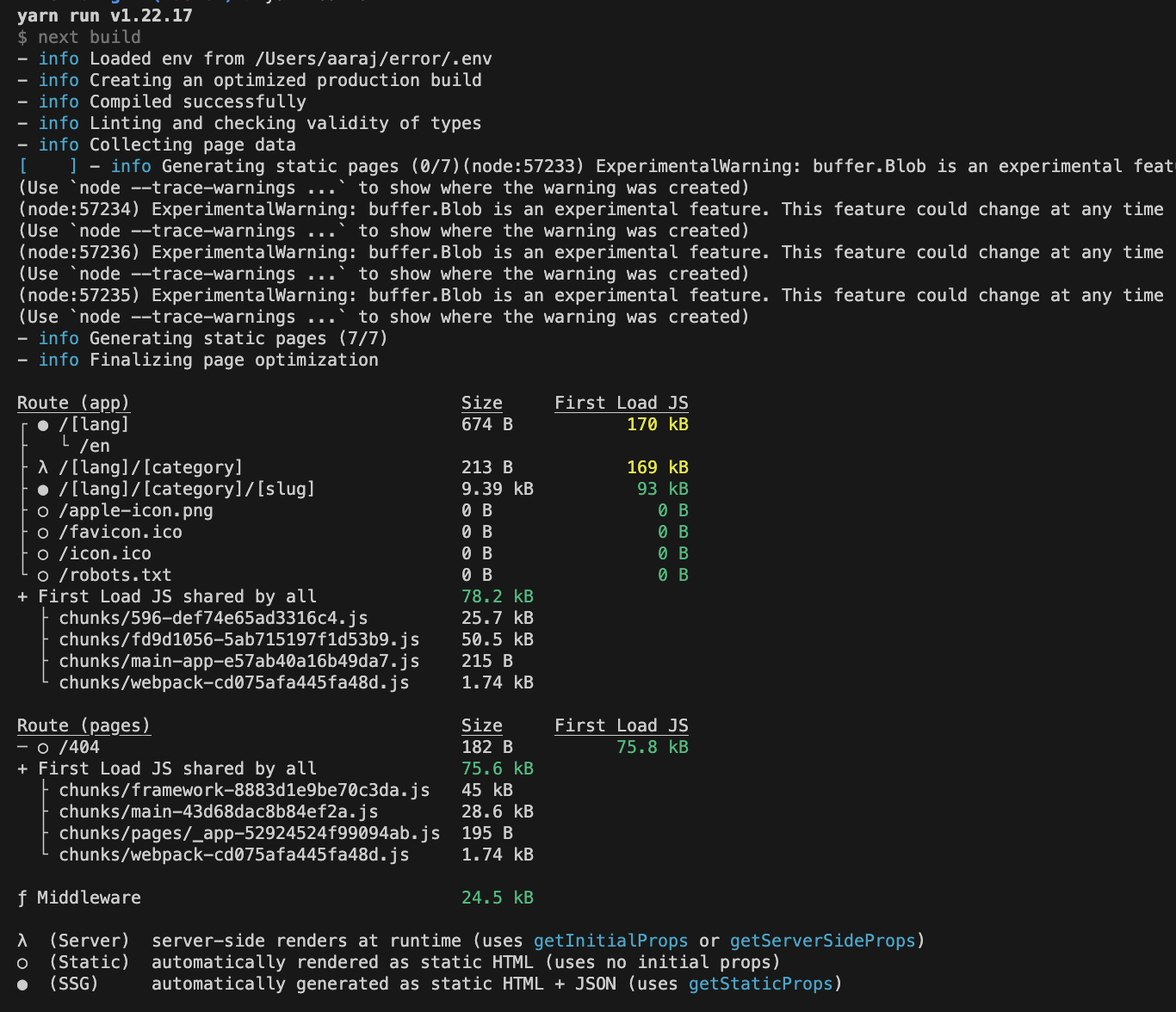Click the info label on Compiled successfully line

point(58,102)
